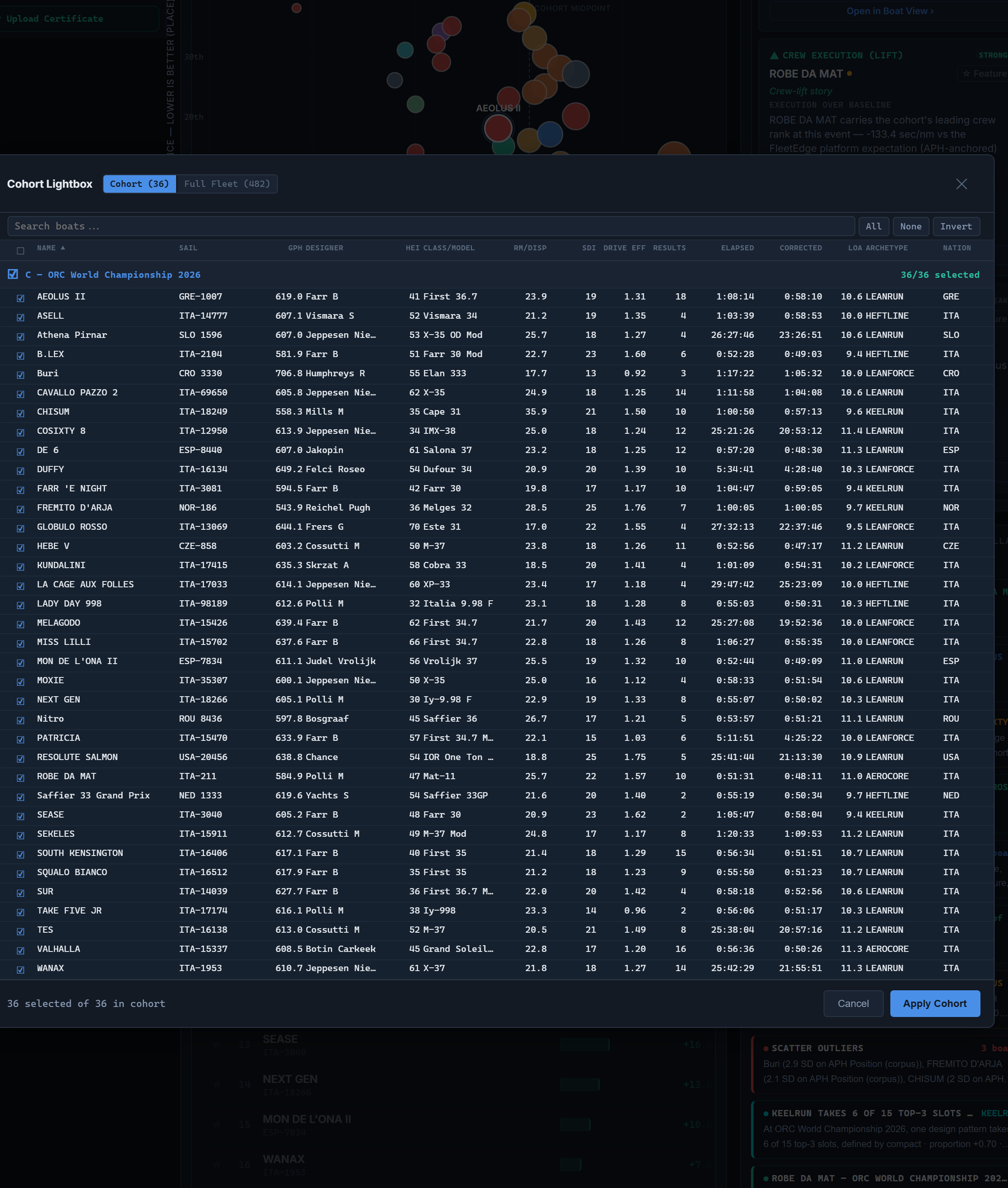Click the 36/36 selected counter
The width and height of the screenshot is (1008, 1188).
pyautogui.click(x=940, y=275)
